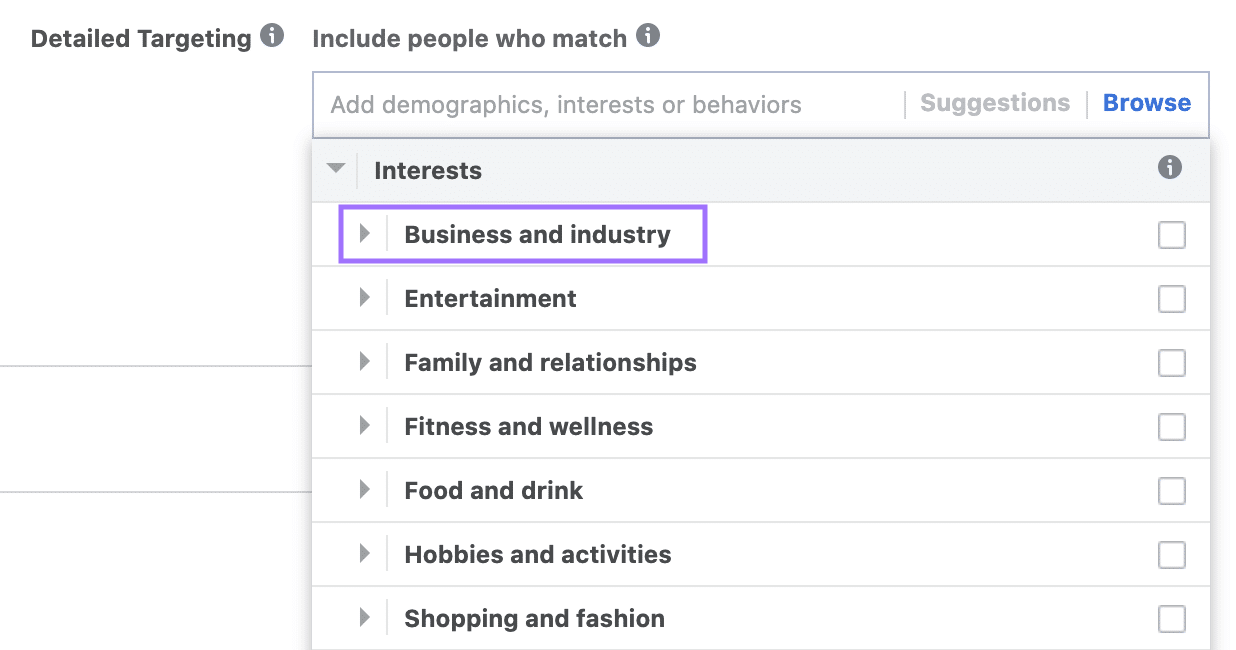Select the Shopping and fashion row

point(533,618)
